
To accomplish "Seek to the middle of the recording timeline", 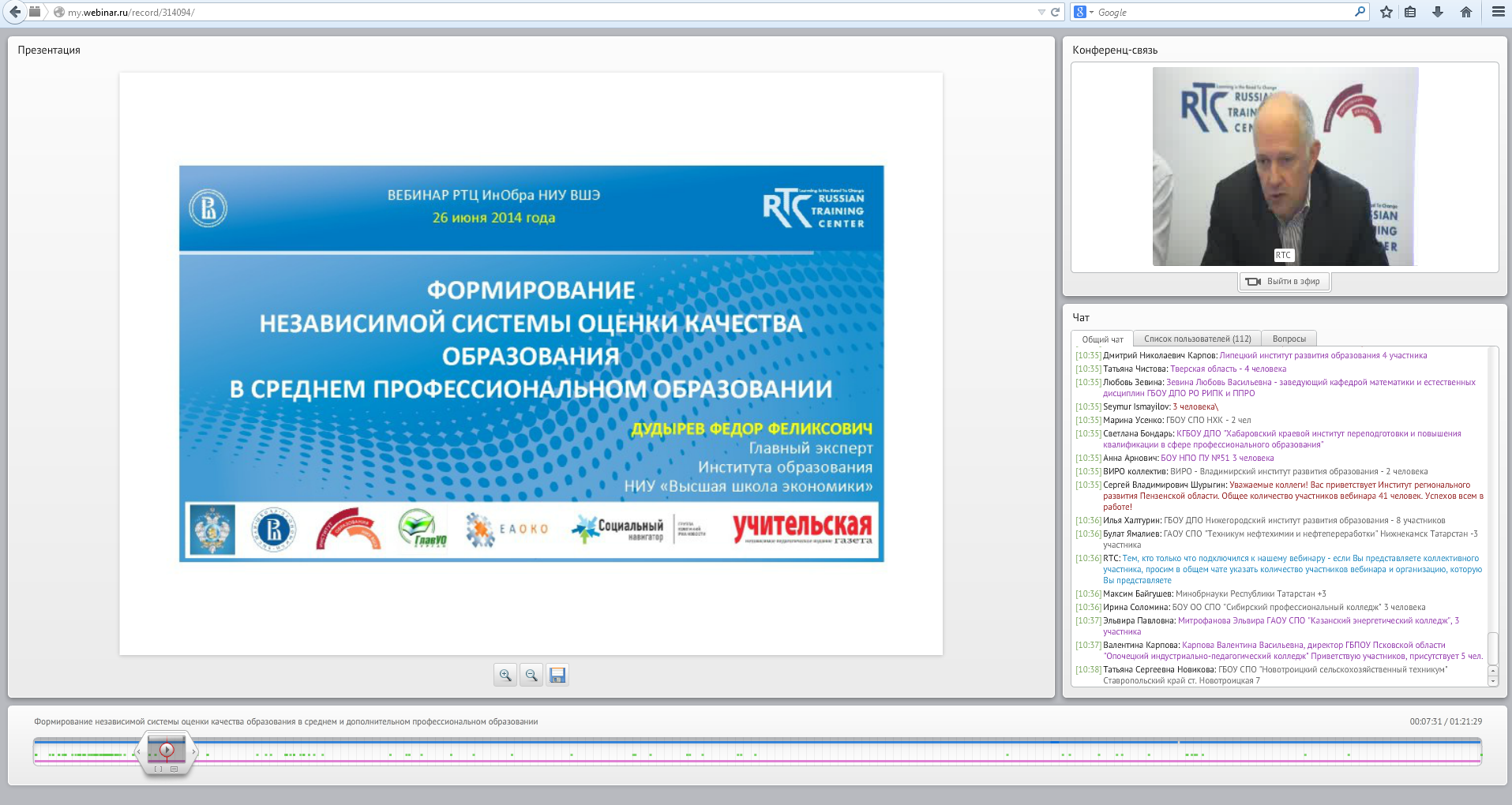I will tap(757, 752).
